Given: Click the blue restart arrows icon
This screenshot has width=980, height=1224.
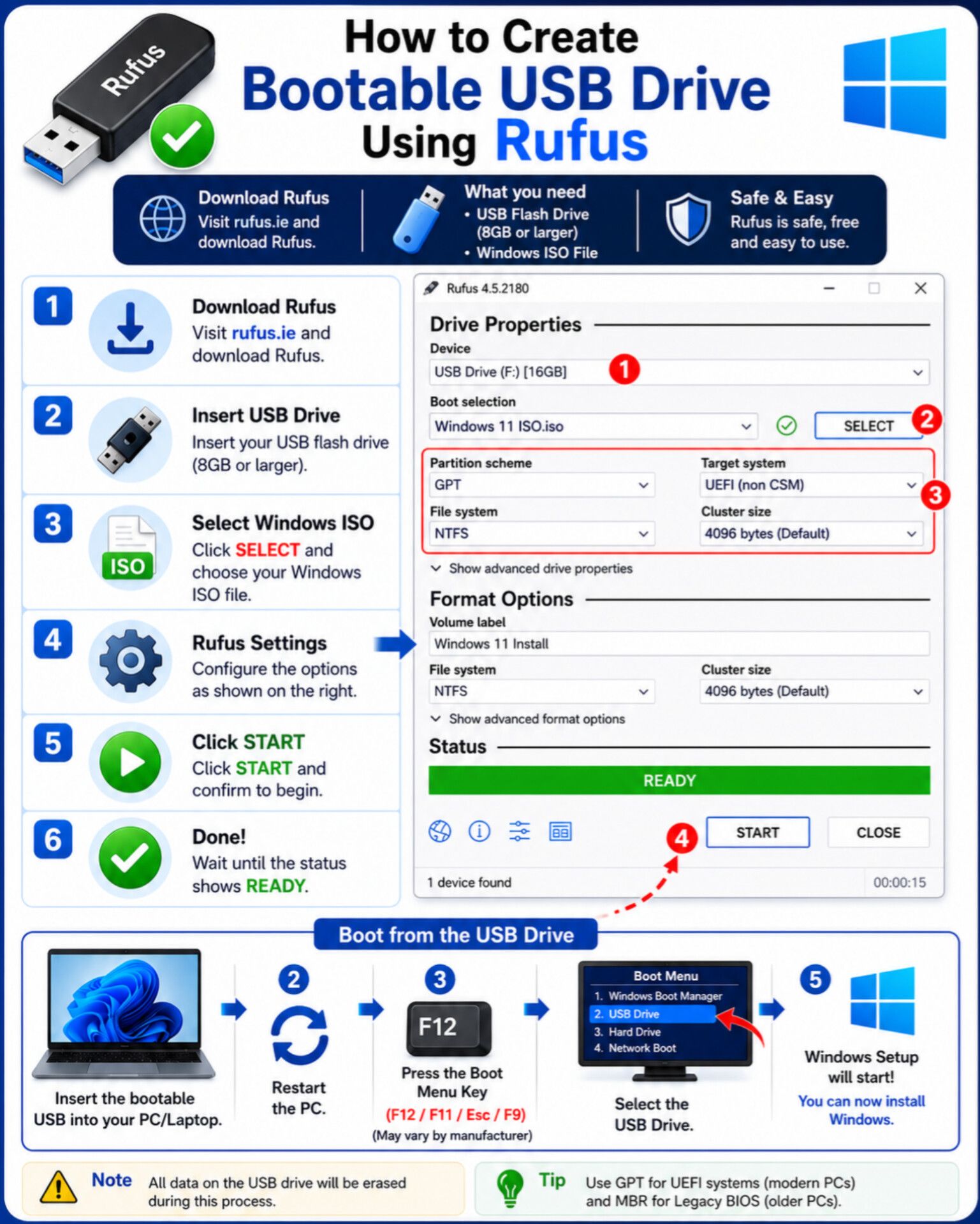Looking at the screenshot, I should [299, 1035].
